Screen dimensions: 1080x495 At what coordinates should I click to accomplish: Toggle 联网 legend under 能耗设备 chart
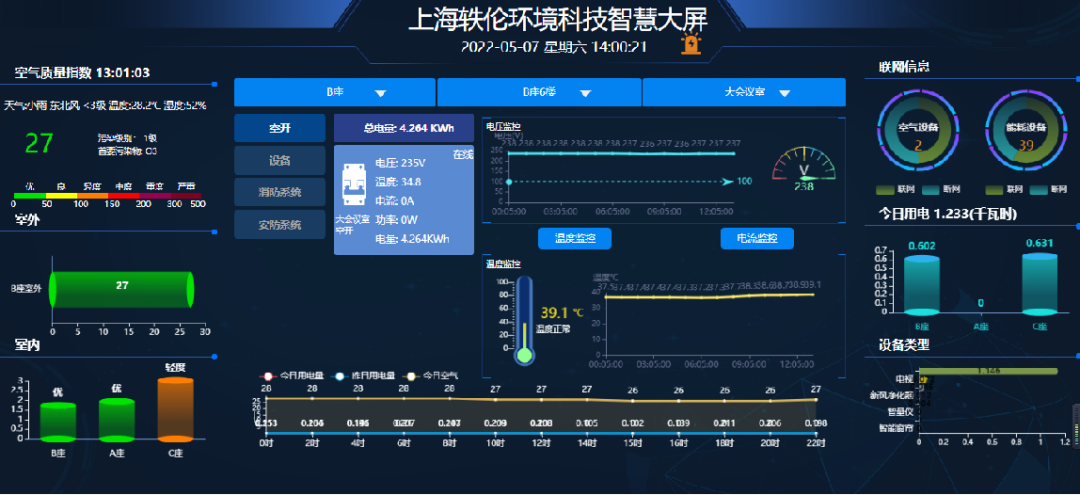[x=1003, y=189]
